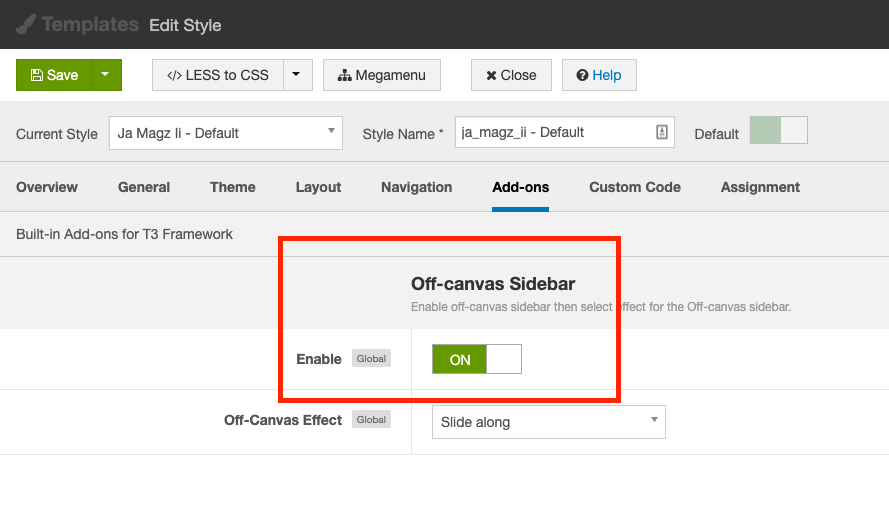Click the Templates paintbrush icon in header
The width and height of the screenshot is (889, 514).
[x=26, y=24]
